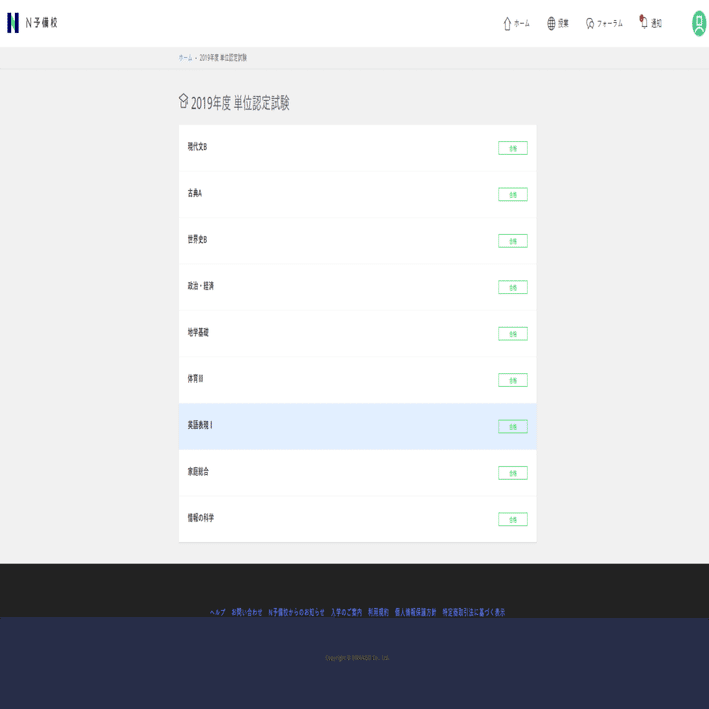Open フォーラム via the speech bubble icon

[604, 23]
